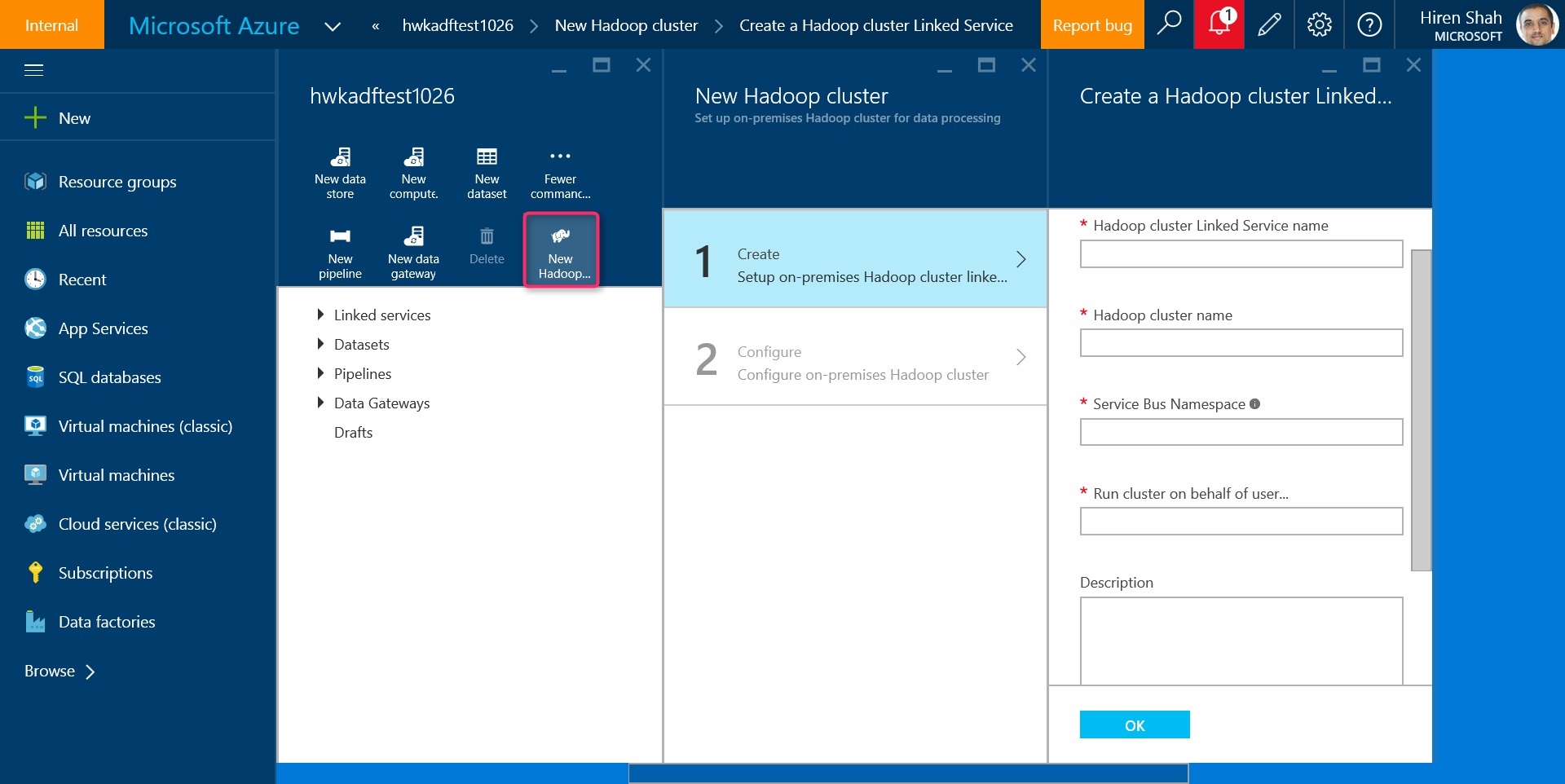This screenshot has width=1565, height=784.
Task: Open Data factories
Action: 90,622
